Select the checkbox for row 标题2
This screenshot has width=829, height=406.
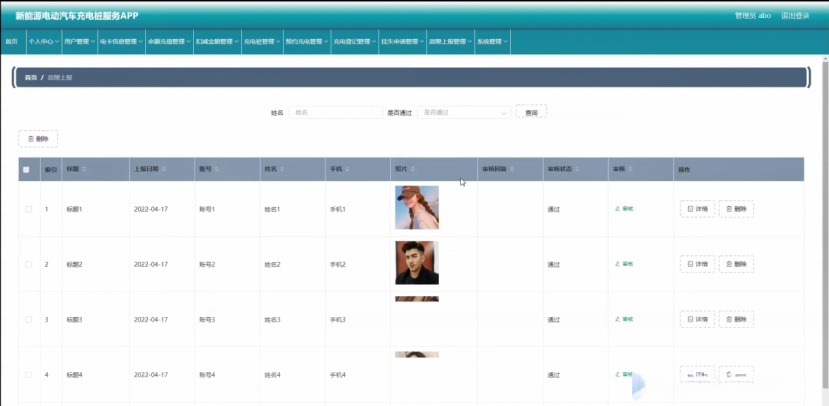29,264
